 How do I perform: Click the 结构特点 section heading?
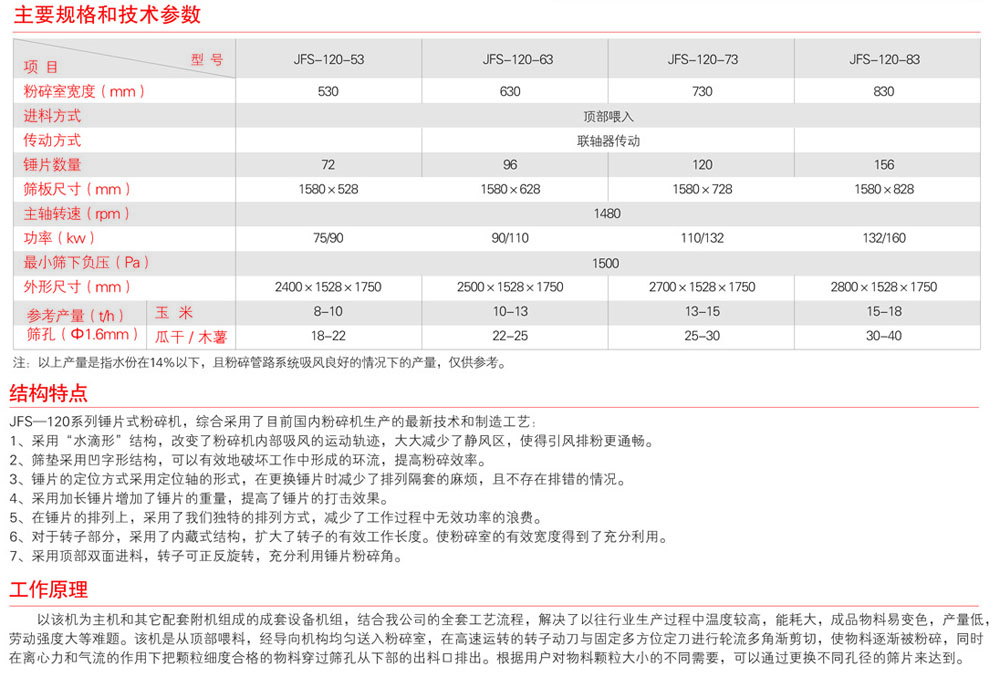(48, 393)
